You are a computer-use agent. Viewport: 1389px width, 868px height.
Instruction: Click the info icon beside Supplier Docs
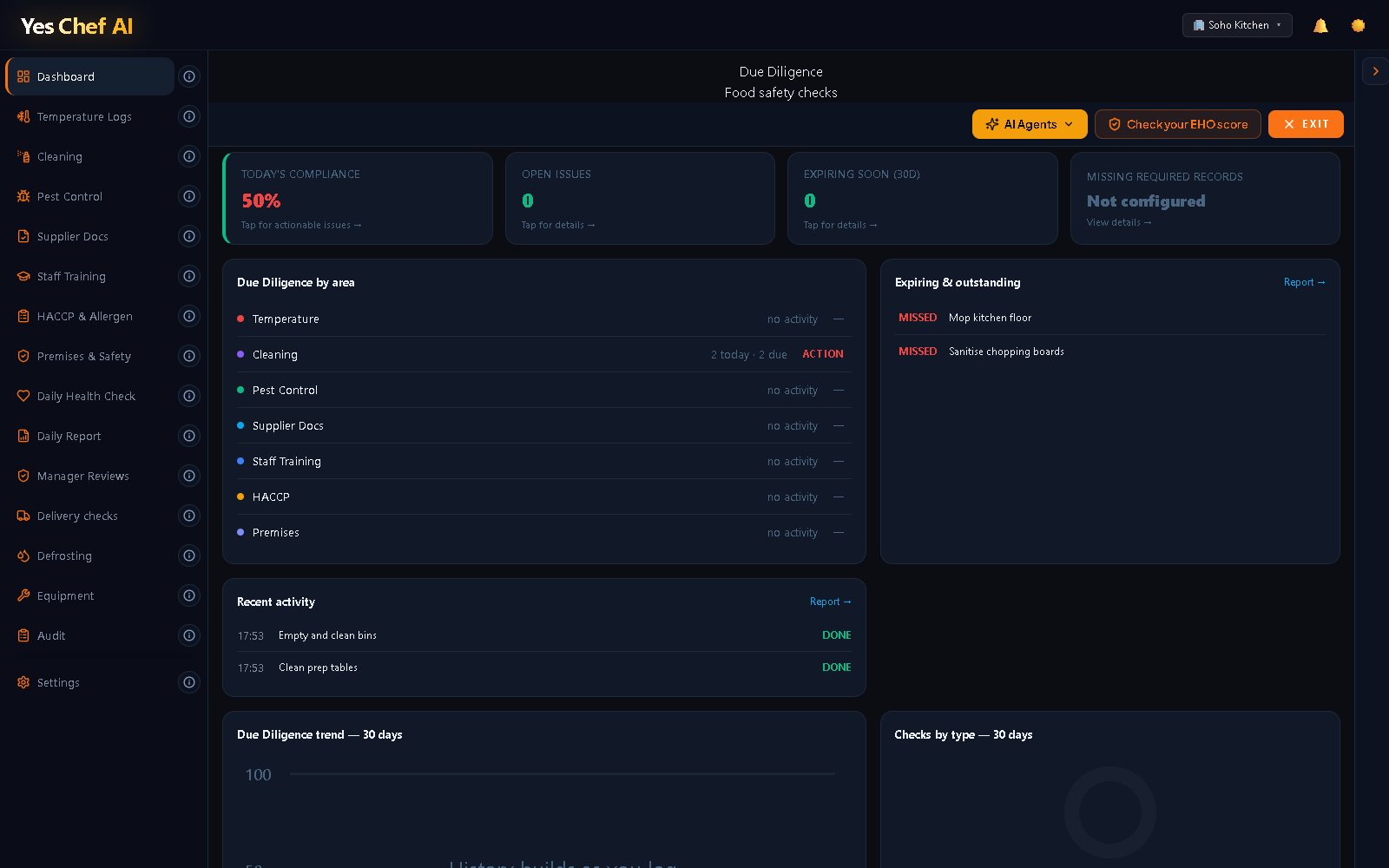(189, 236)
